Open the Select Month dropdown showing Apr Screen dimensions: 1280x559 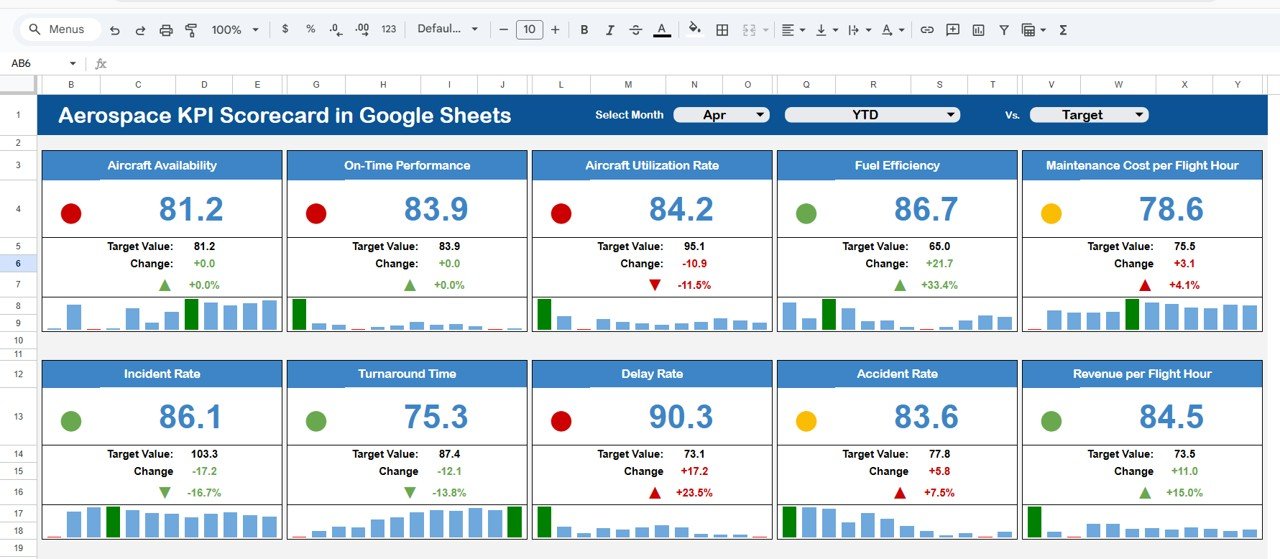click(721, 115)
